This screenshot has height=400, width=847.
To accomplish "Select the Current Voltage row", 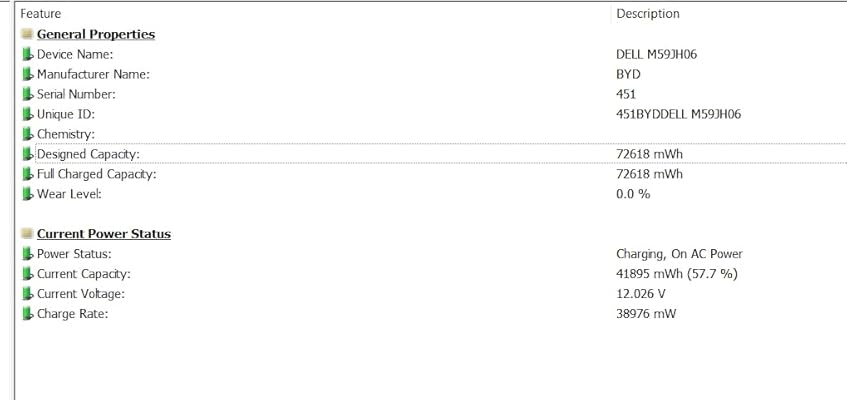I will pos(81,294).
